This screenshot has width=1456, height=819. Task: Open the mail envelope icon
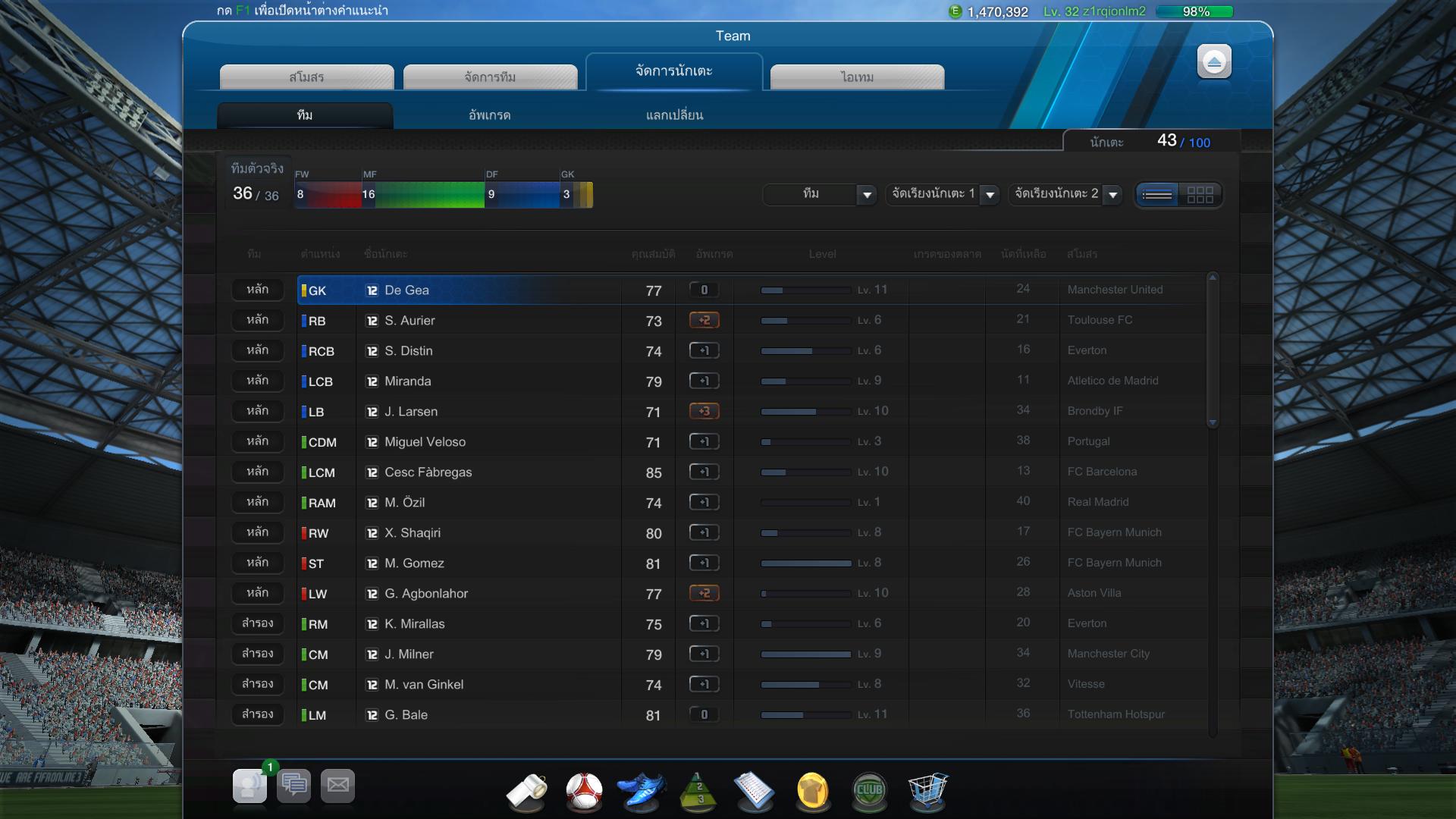(338, 785)
